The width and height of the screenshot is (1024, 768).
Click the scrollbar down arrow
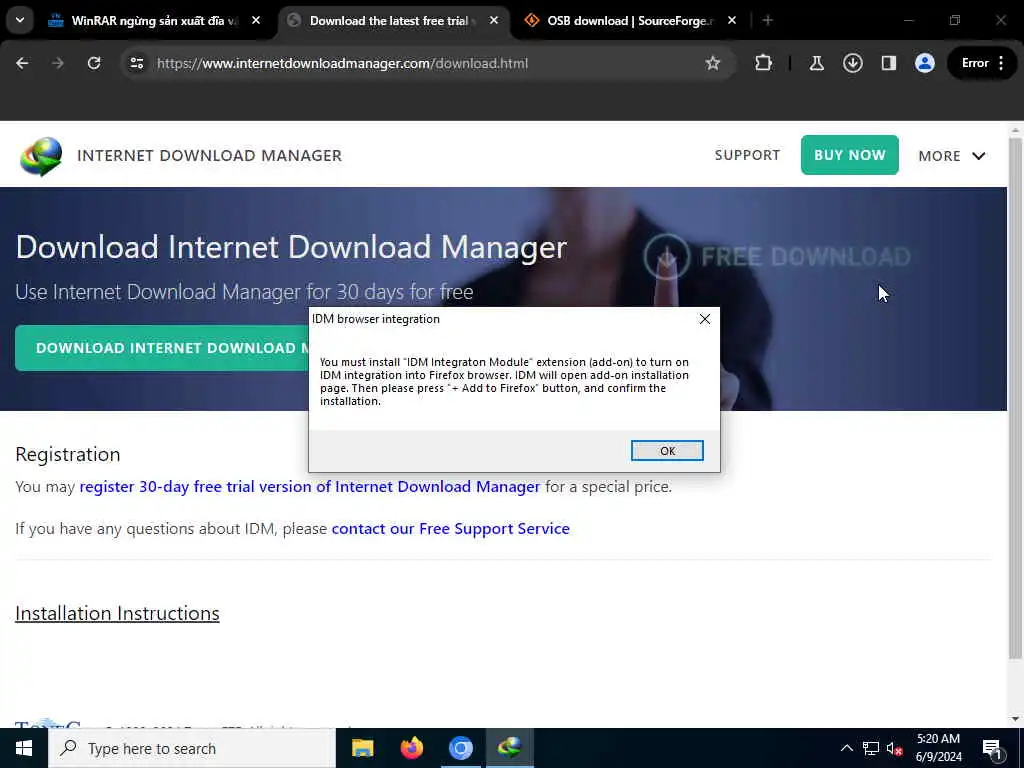pos(1015,720)
